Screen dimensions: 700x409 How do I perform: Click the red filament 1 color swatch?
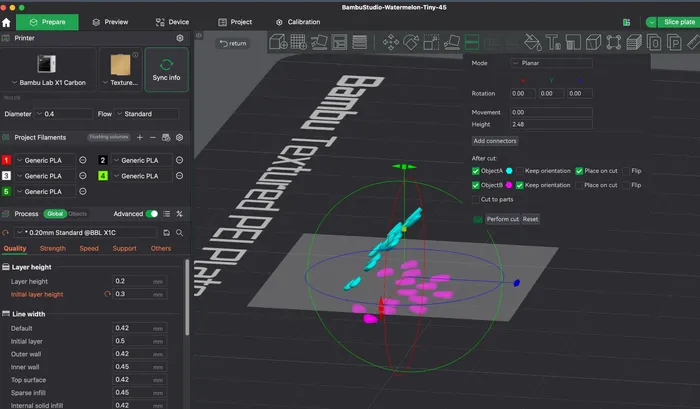tap(8, 160)
